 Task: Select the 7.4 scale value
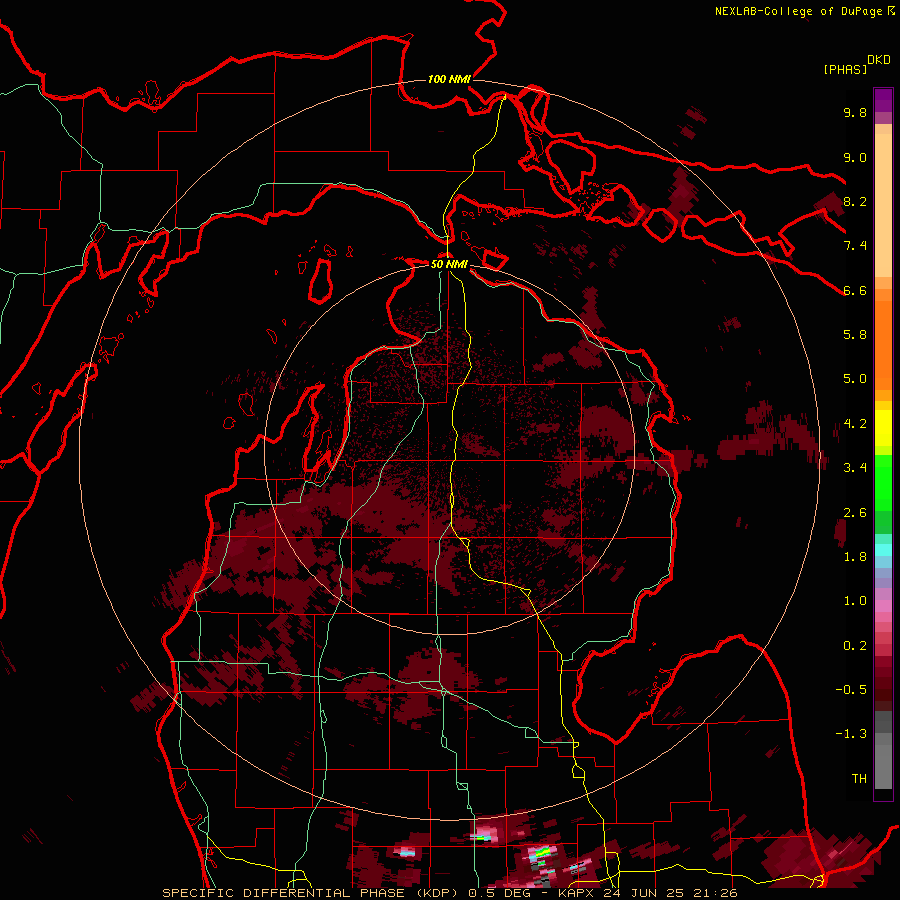click(x=855, y=246)
